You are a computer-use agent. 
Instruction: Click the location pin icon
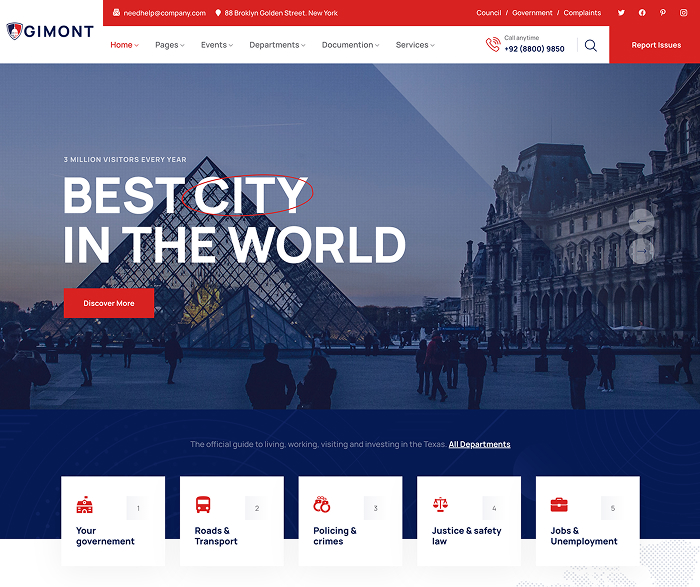coord(218,13)
